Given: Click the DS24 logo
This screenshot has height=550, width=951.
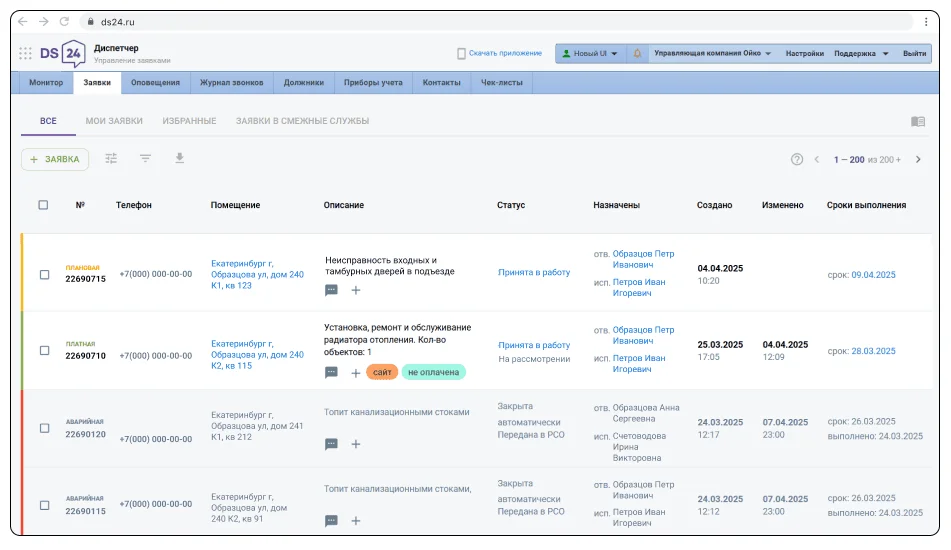Looking at the screenshot, I should click(x=62, y=53).
